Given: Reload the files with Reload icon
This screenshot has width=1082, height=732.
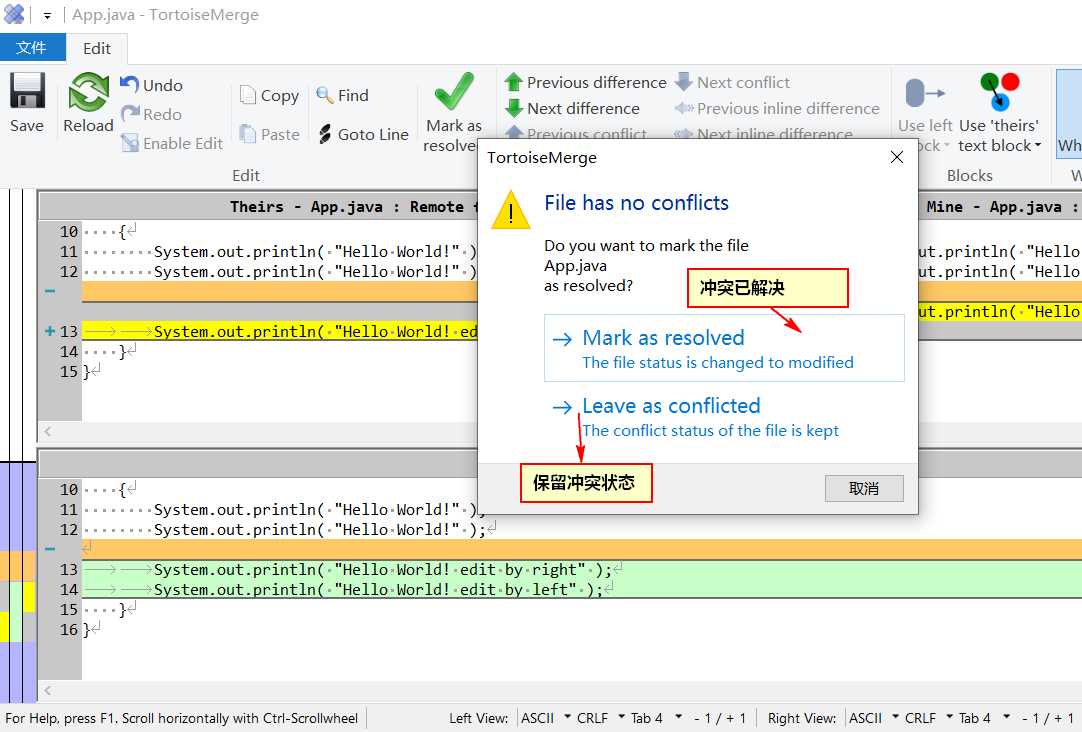Looking at the screenshot, I should click(x=88, y=102).
